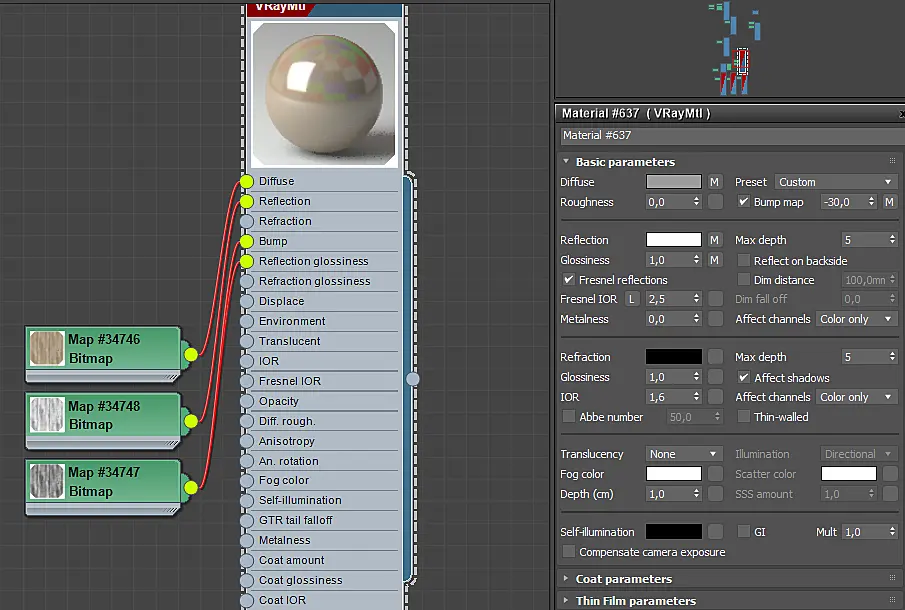Image resolution: width=905 pixels, height=610 pixels.
Task: Click the Displace input socket
Action: pyautogui.click(x=246, y=301)
